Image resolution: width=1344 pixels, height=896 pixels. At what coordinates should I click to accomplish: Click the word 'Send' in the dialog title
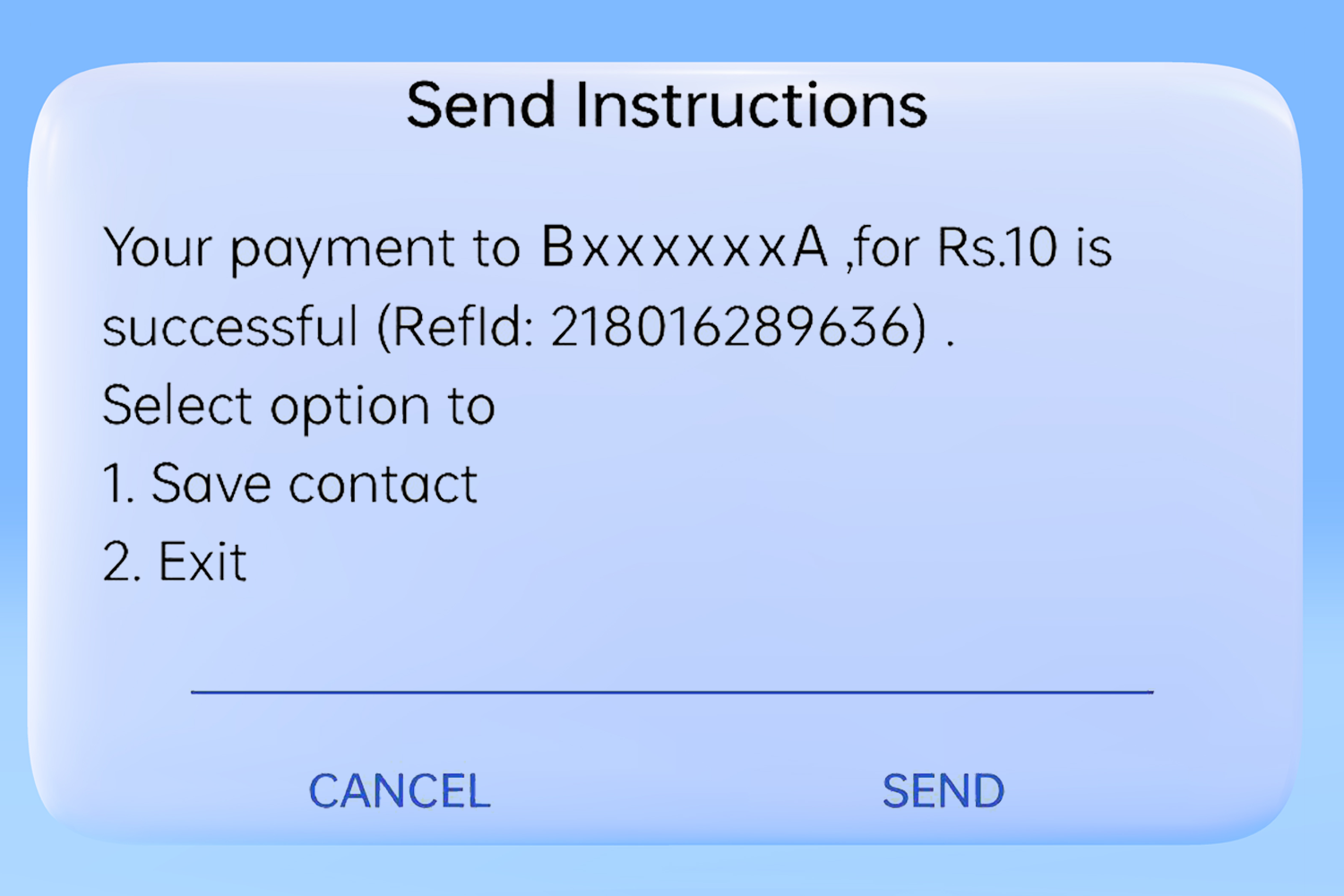click(x=482, y=106)
